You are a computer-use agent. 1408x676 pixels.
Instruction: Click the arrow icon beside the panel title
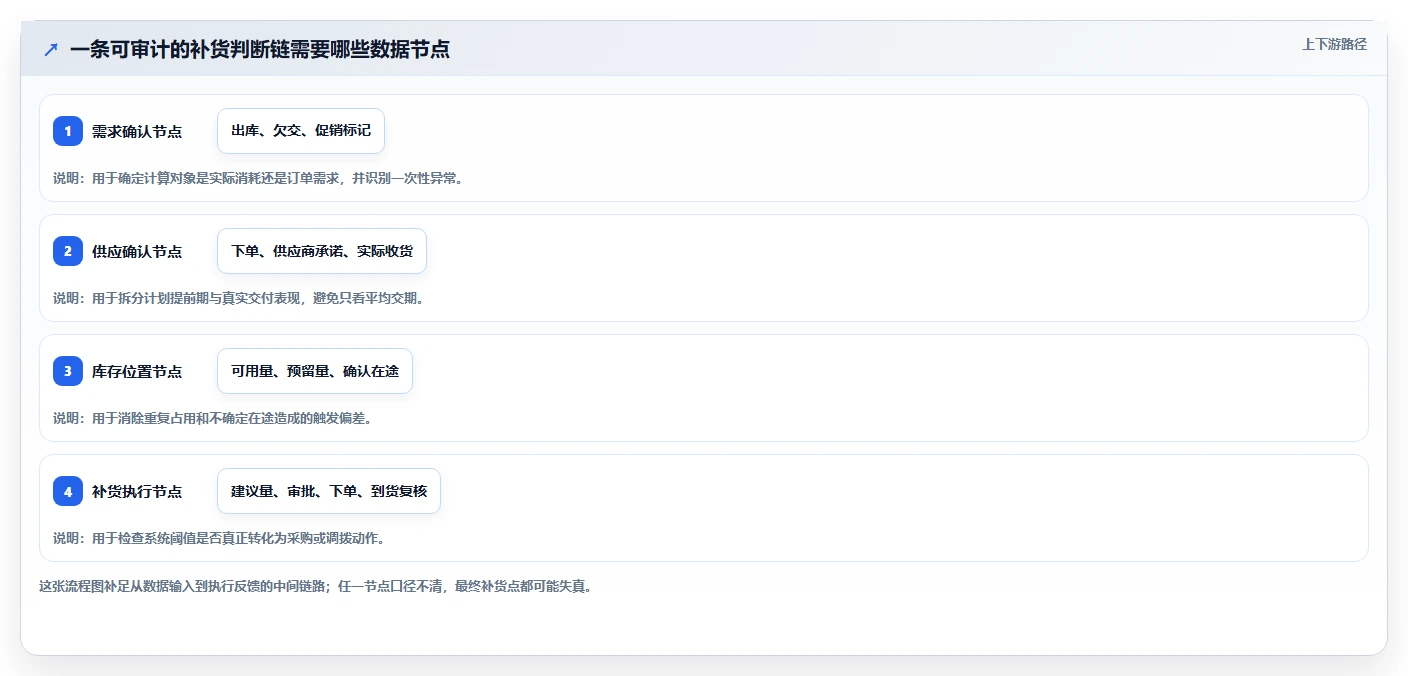pos(51,50)
